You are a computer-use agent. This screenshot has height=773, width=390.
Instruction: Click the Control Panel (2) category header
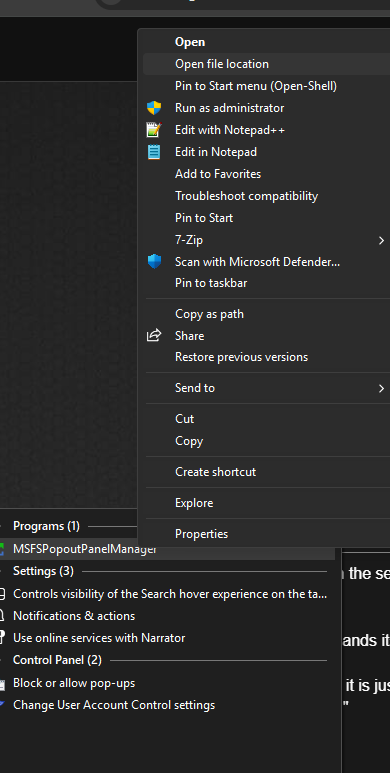(57, 660)
